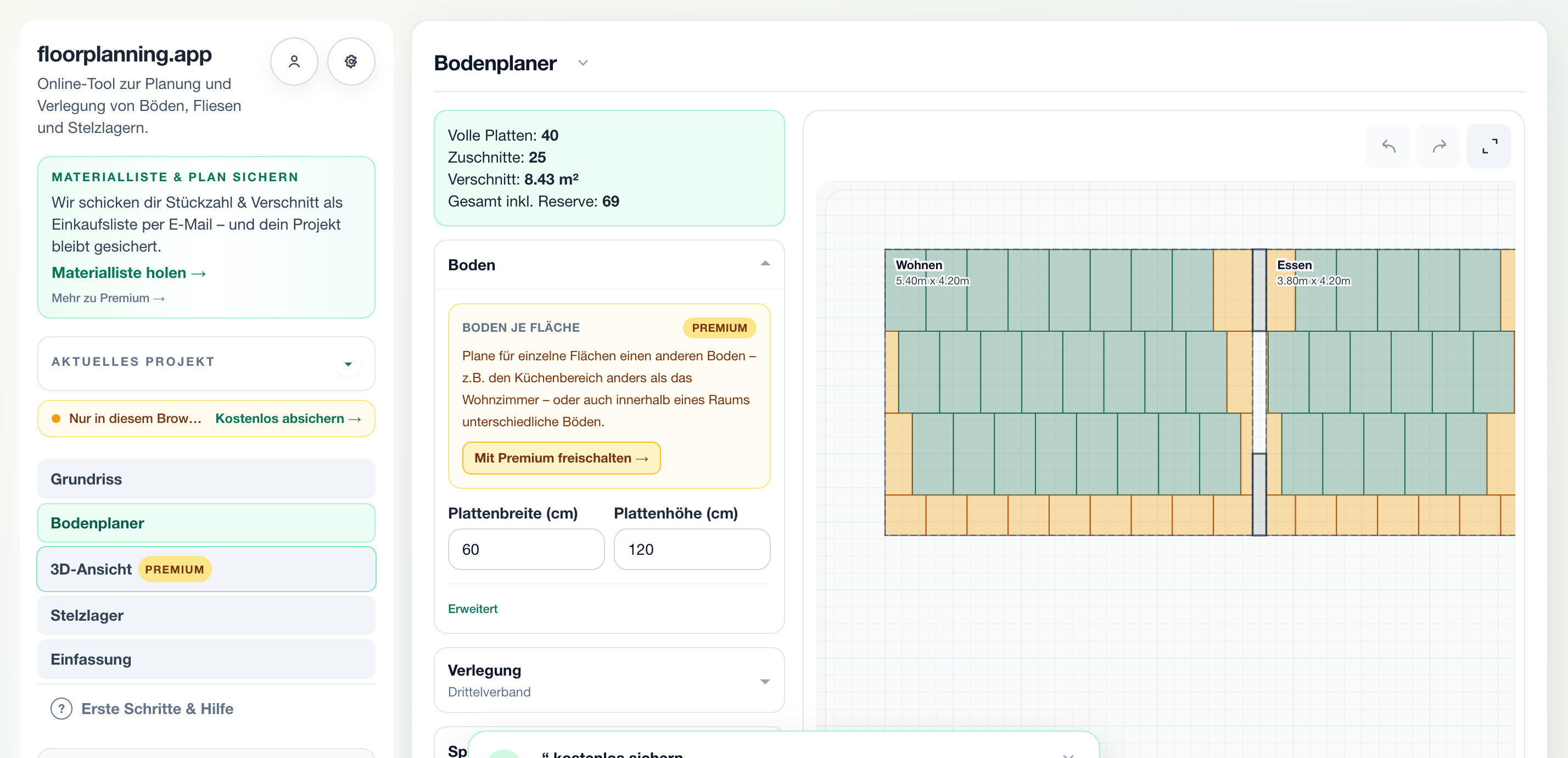This screenshot has height=758, width=1568.
Task: Open settings gear icon
Action: pyautogui.click(x=351, y=62)
